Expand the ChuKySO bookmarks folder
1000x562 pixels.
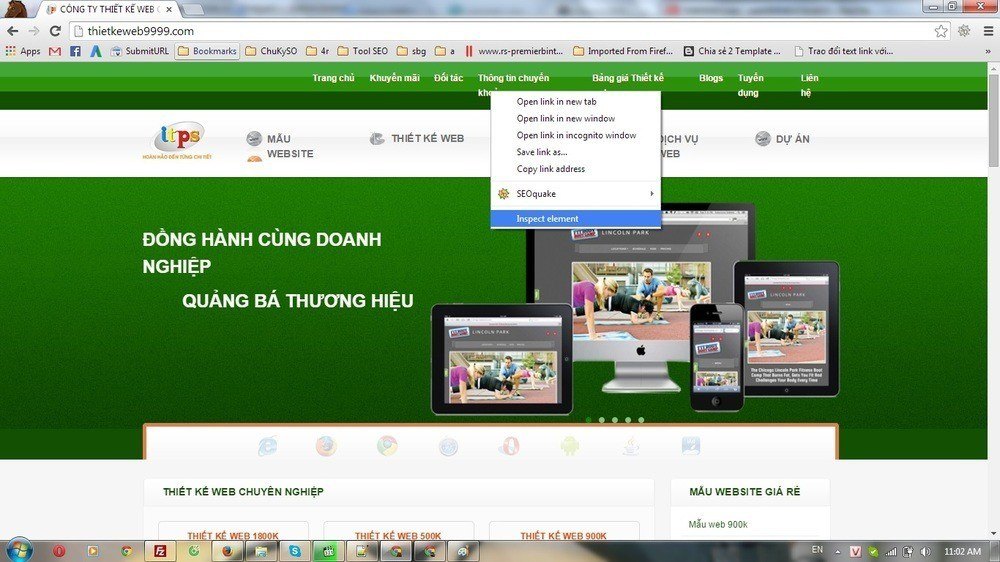click(272, 51)
